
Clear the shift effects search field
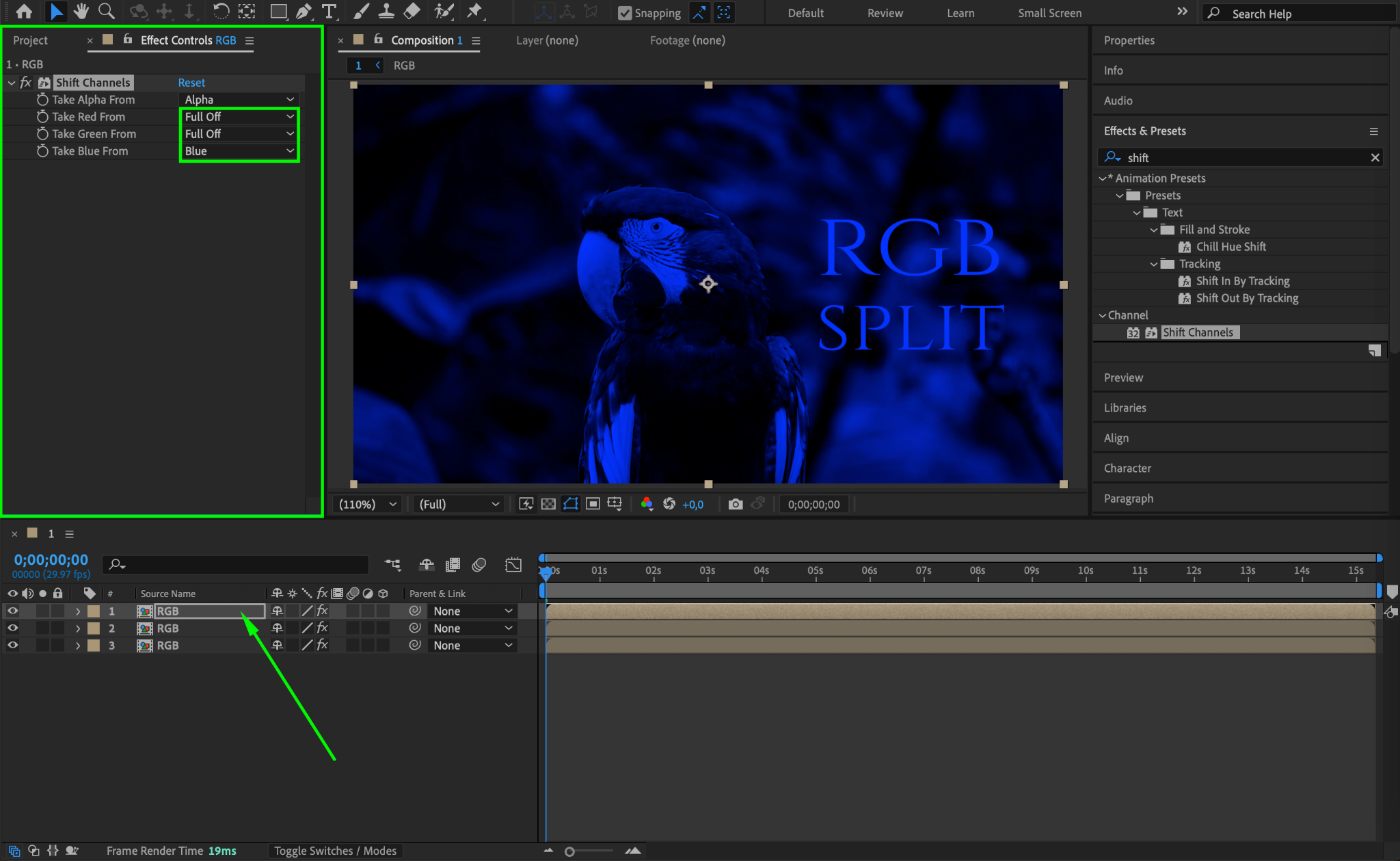[1375, 158]
